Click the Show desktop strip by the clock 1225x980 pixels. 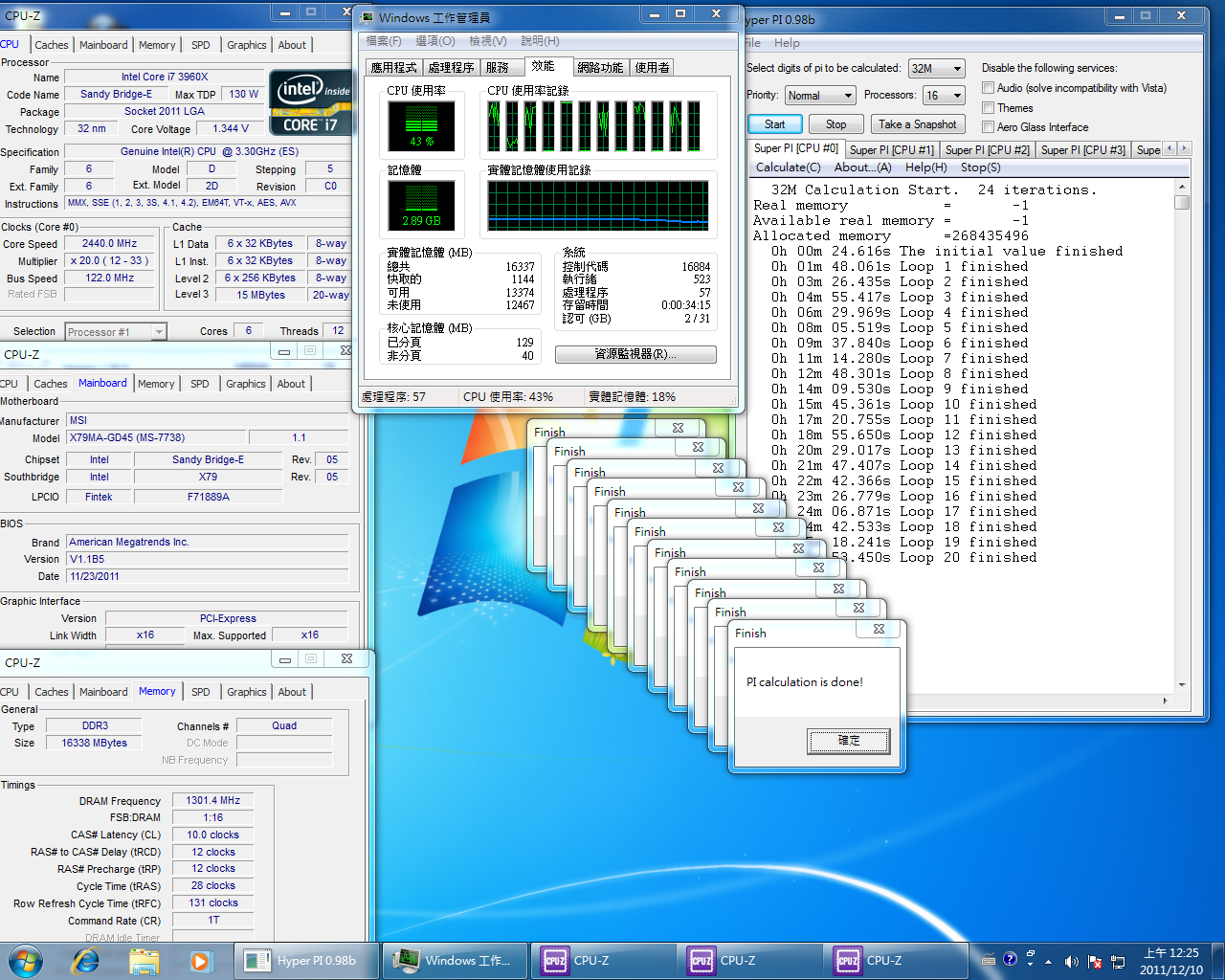click(1217, 961)
